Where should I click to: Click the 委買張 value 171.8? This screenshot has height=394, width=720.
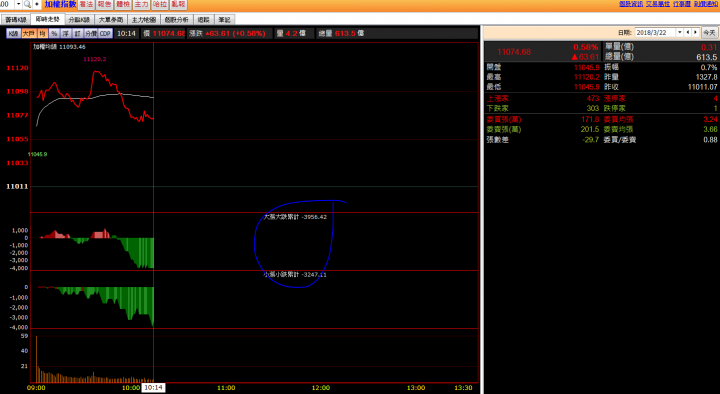click(x=590, y=119)
